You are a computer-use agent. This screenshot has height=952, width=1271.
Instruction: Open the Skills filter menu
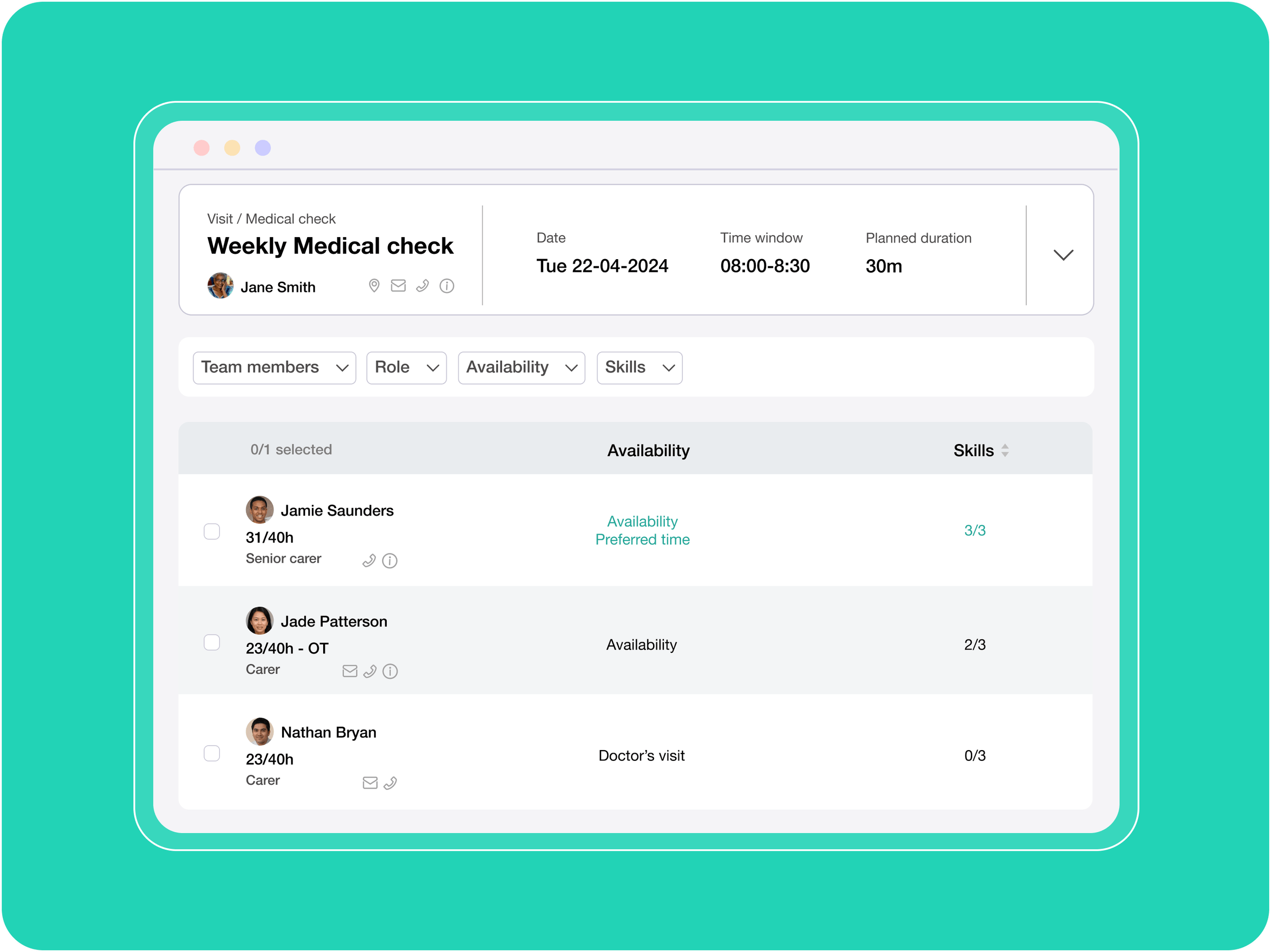639,367
